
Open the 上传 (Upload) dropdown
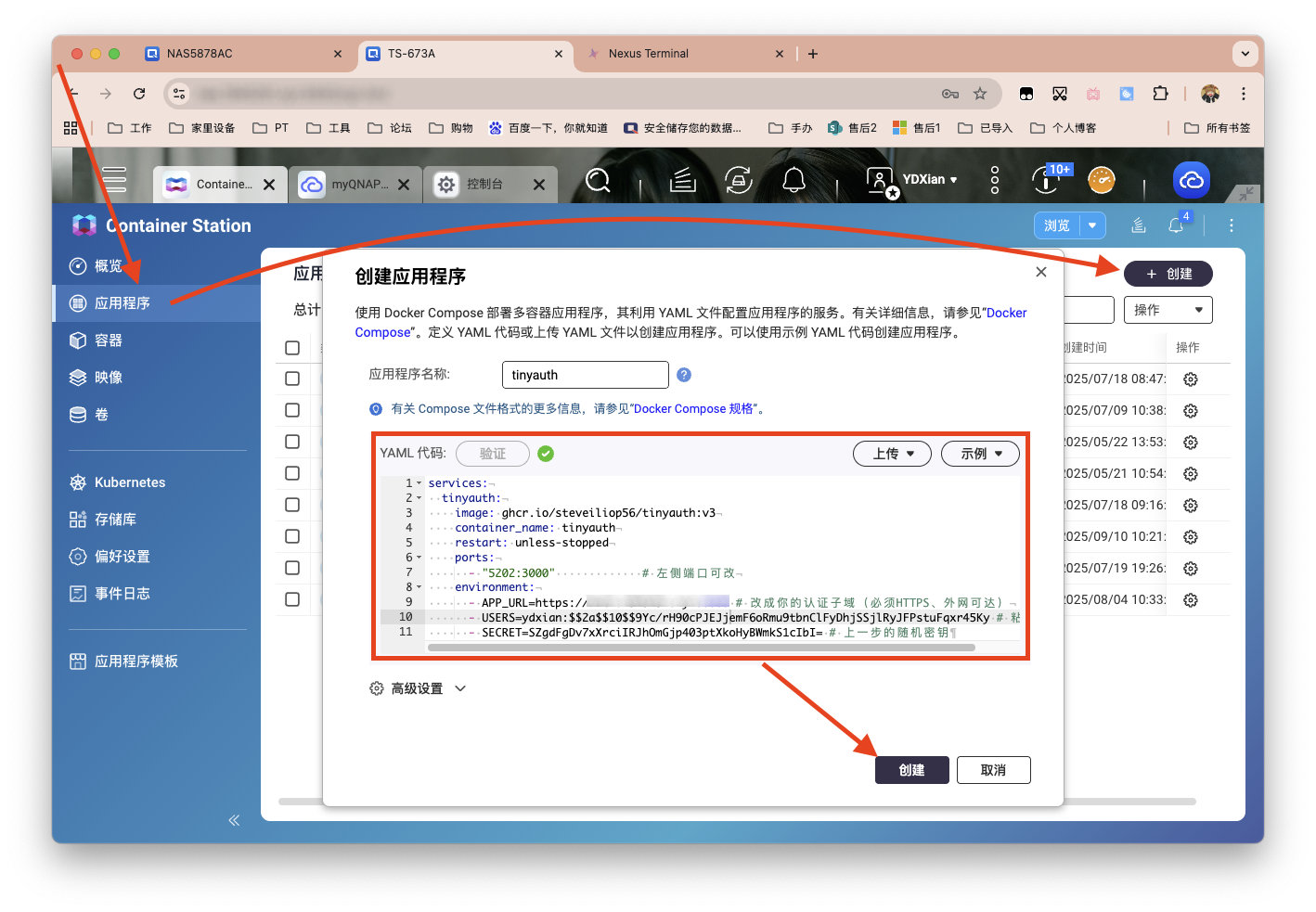click(892, 454)
